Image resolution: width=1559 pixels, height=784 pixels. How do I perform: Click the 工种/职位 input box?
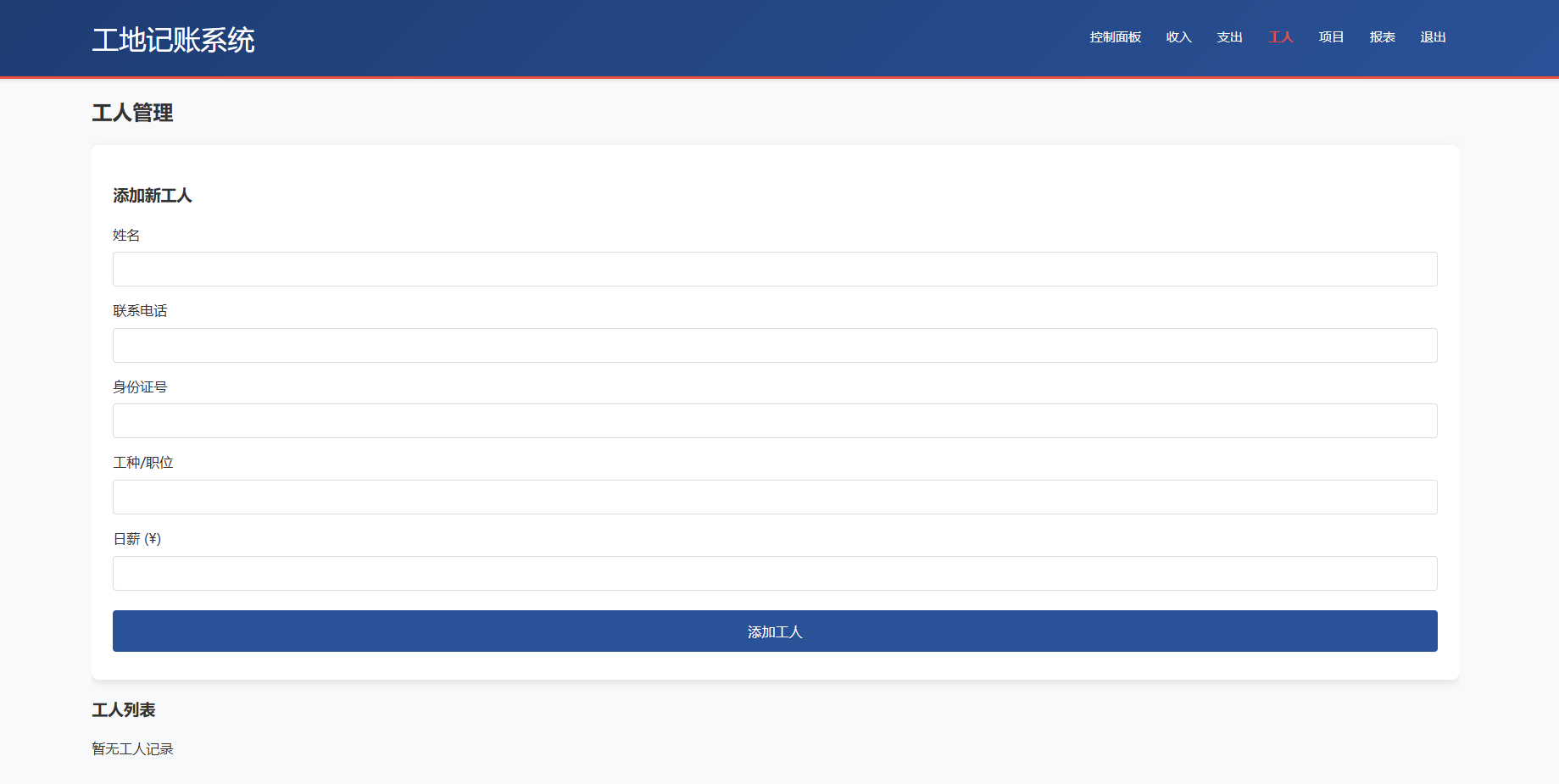pyautogui.click(x=774, y=498)
